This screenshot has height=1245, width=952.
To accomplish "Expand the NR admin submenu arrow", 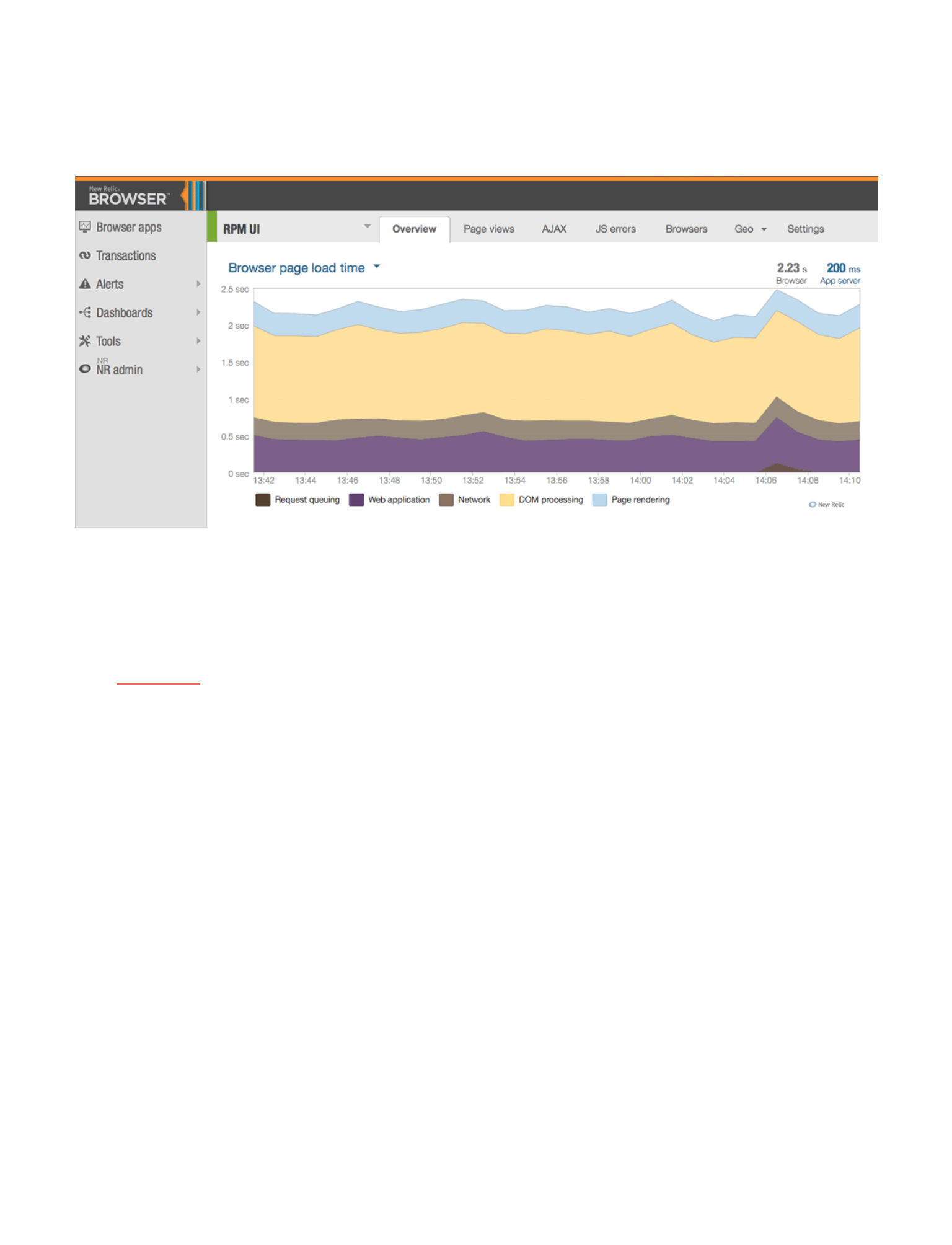I will point(198,370).
